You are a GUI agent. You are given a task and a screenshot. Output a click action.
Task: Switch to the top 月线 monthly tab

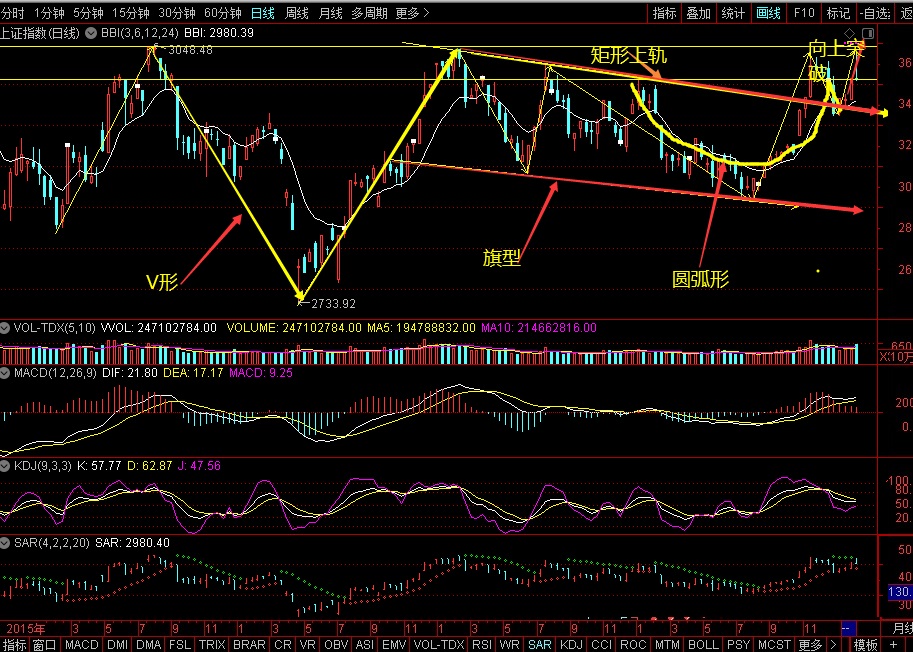330,13
